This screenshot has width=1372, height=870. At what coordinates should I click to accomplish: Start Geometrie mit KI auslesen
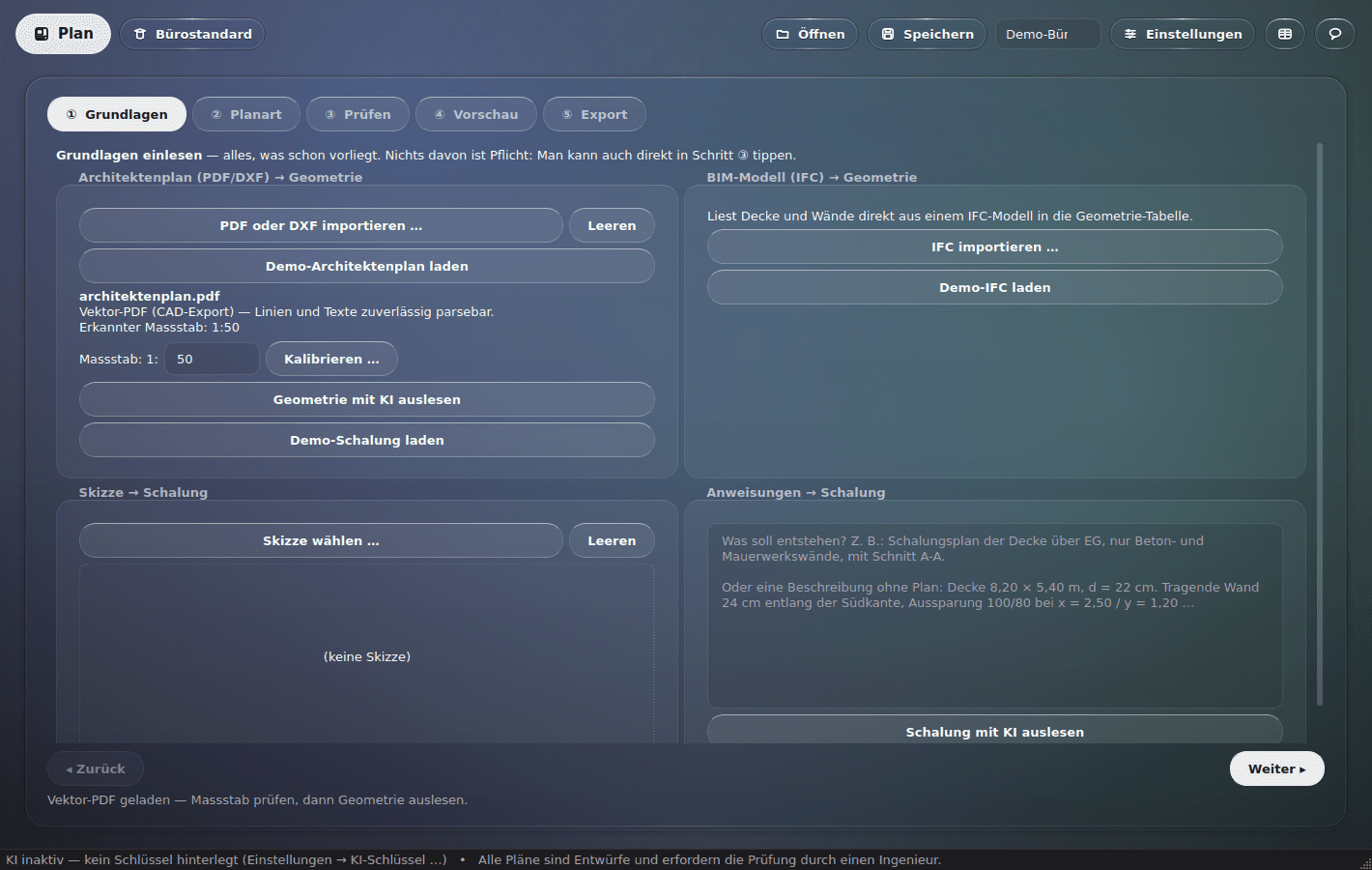tap(367, 399)
